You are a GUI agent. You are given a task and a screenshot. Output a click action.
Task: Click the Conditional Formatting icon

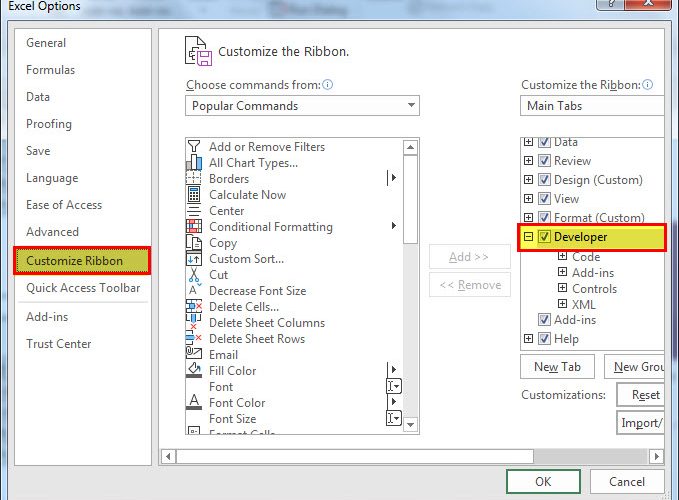194,226
